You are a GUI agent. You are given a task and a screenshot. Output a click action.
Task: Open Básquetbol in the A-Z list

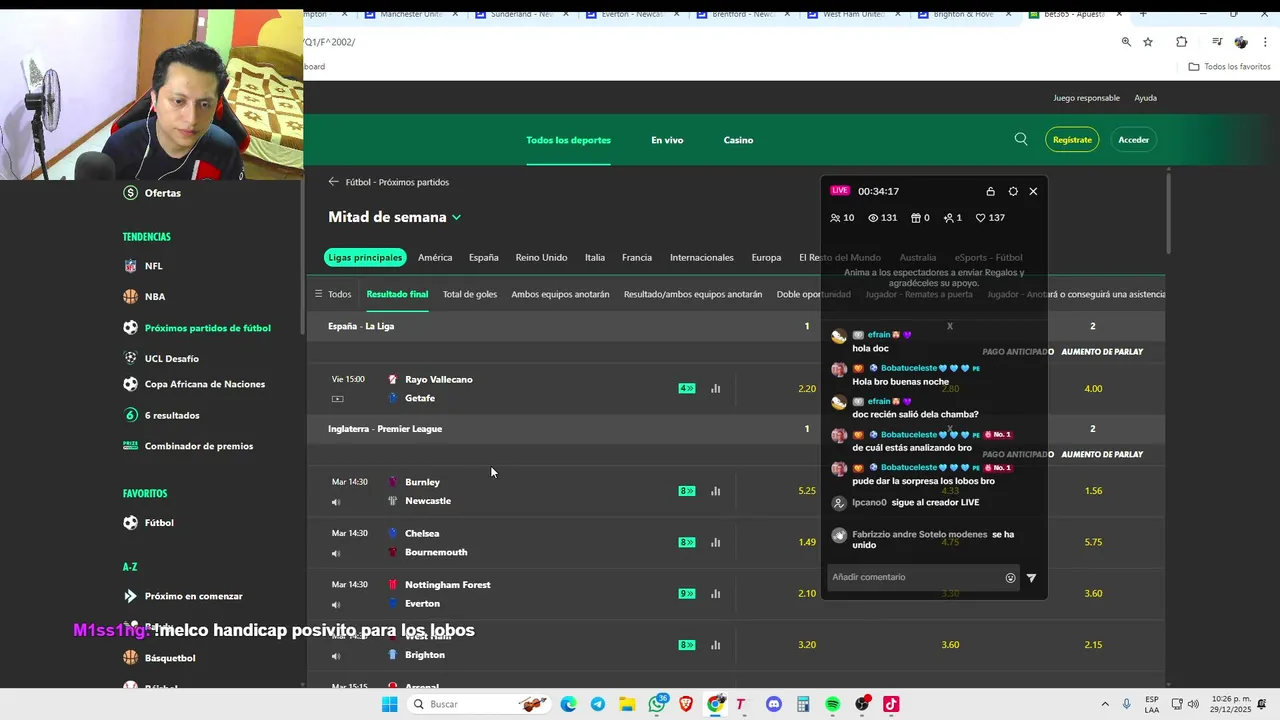(x=159, y=658)
